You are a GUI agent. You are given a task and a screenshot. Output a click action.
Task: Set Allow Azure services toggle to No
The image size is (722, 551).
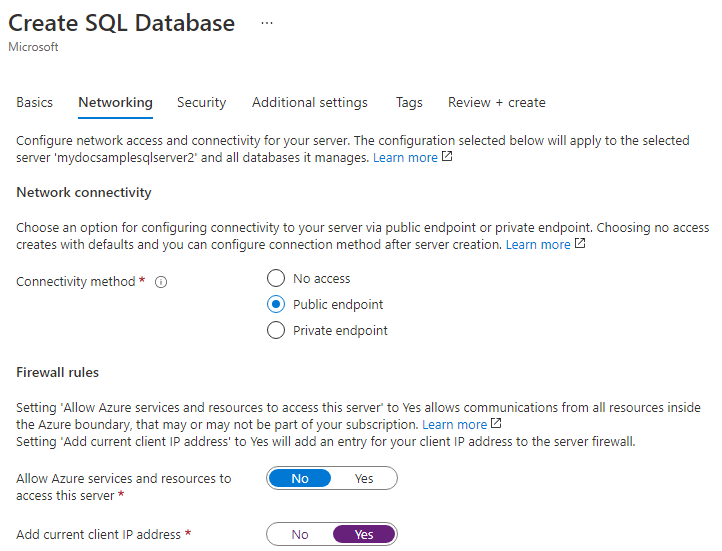pyautogui.click(x=300, y=479)
